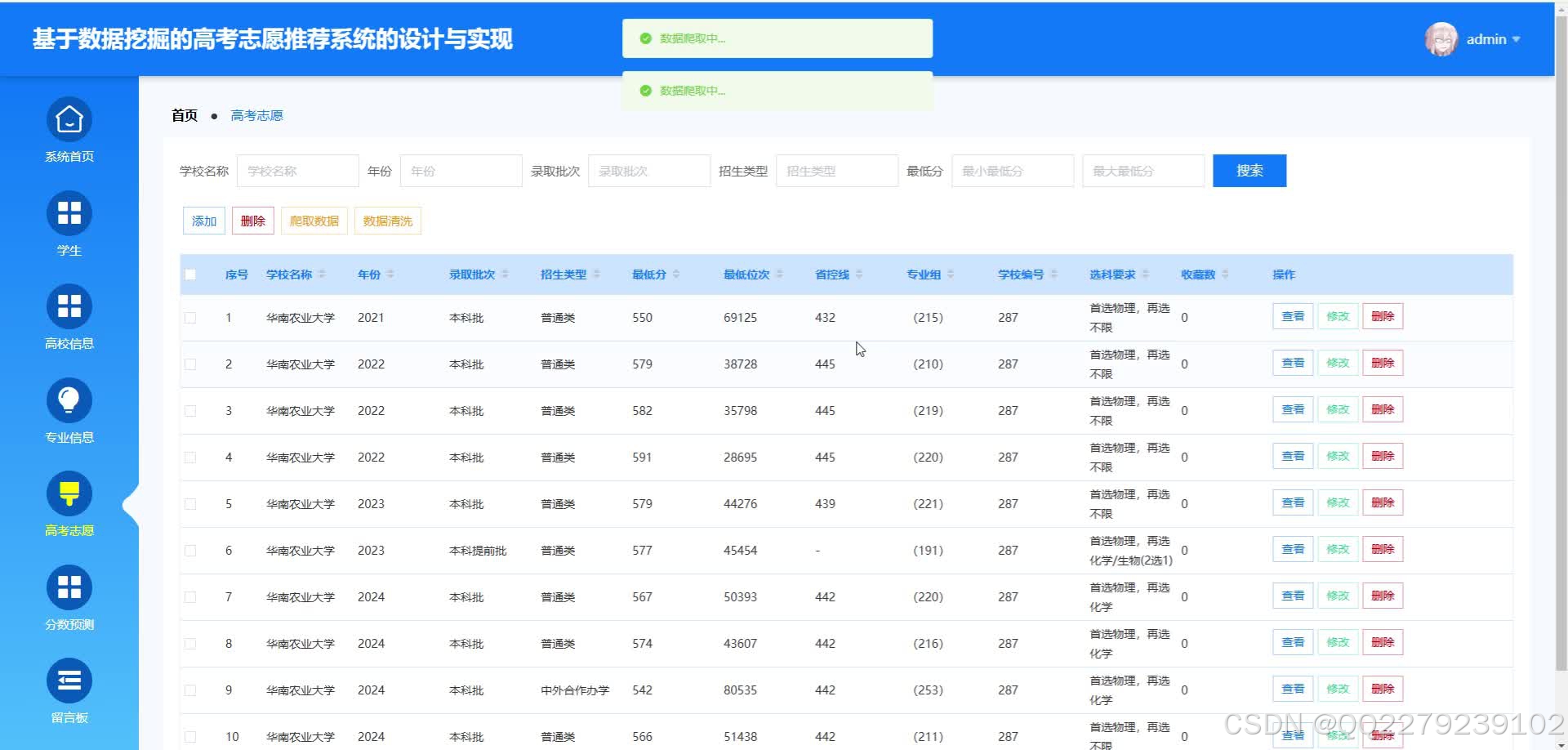Click the 搜索 search button

(x=1249, y=171)
